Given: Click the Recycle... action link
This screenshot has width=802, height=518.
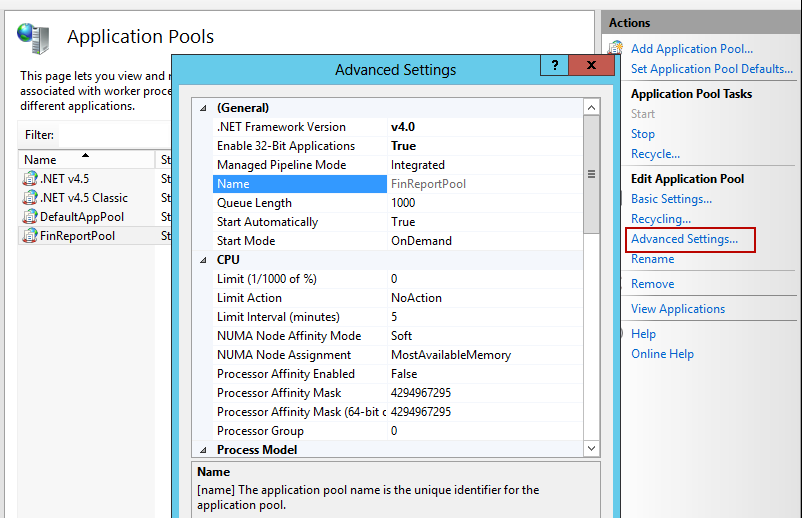Looking at the screenshot, I should [x=655, y=154].
